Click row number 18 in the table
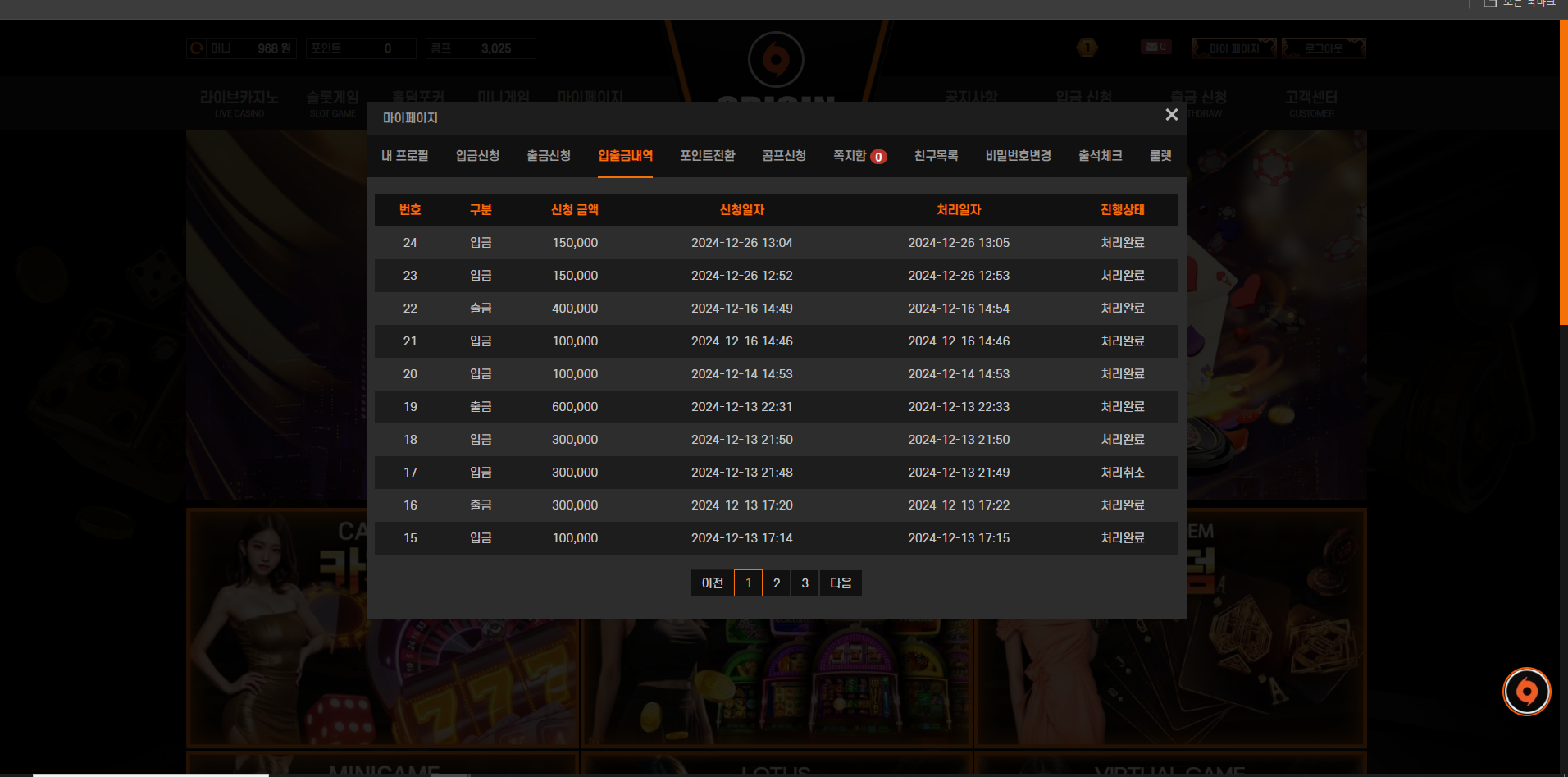 coord(410,439)
